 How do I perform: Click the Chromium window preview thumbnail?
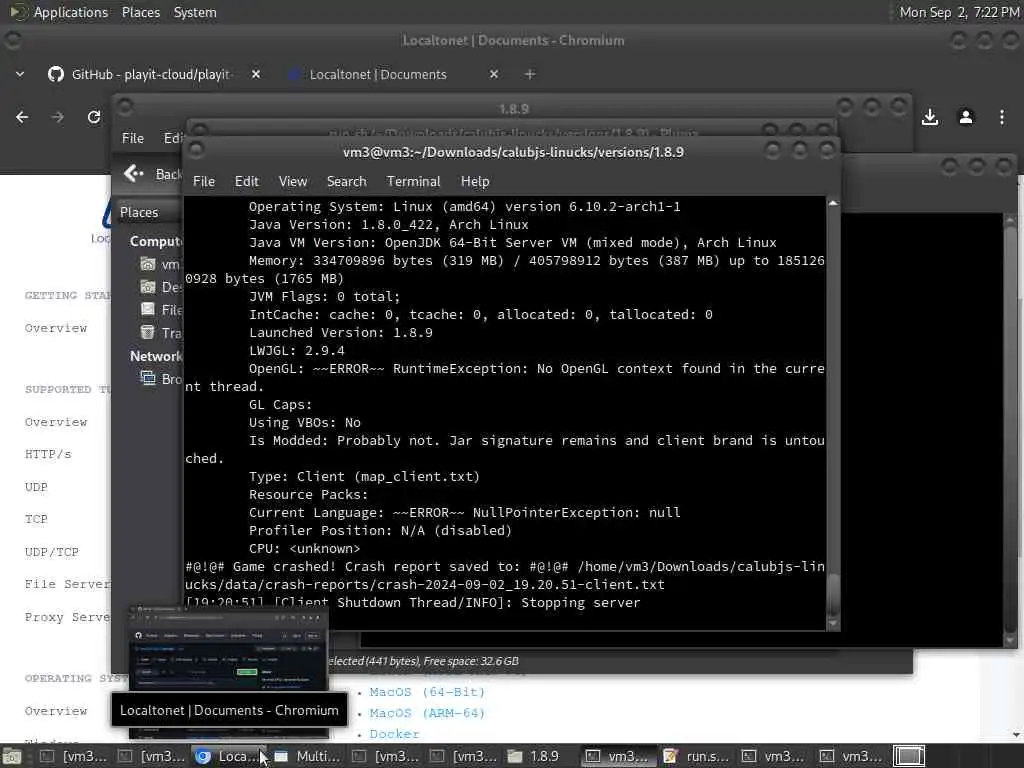228,648
